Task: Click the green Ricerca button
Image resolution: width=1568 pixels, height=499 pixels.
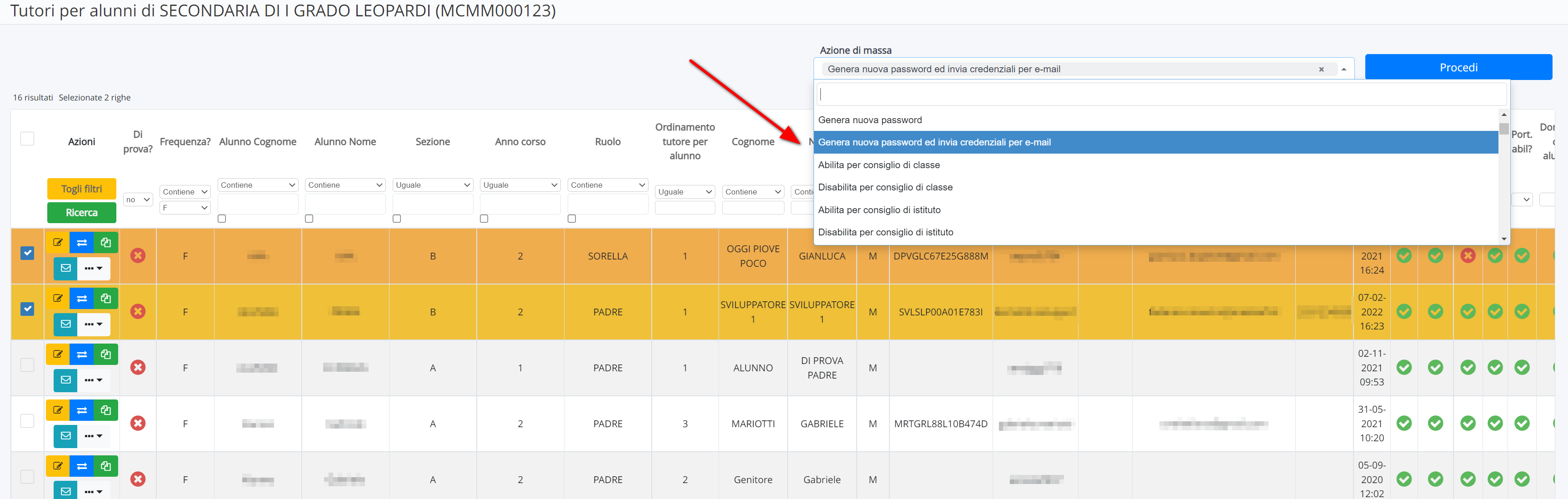Action: click(x=81, y=212)
